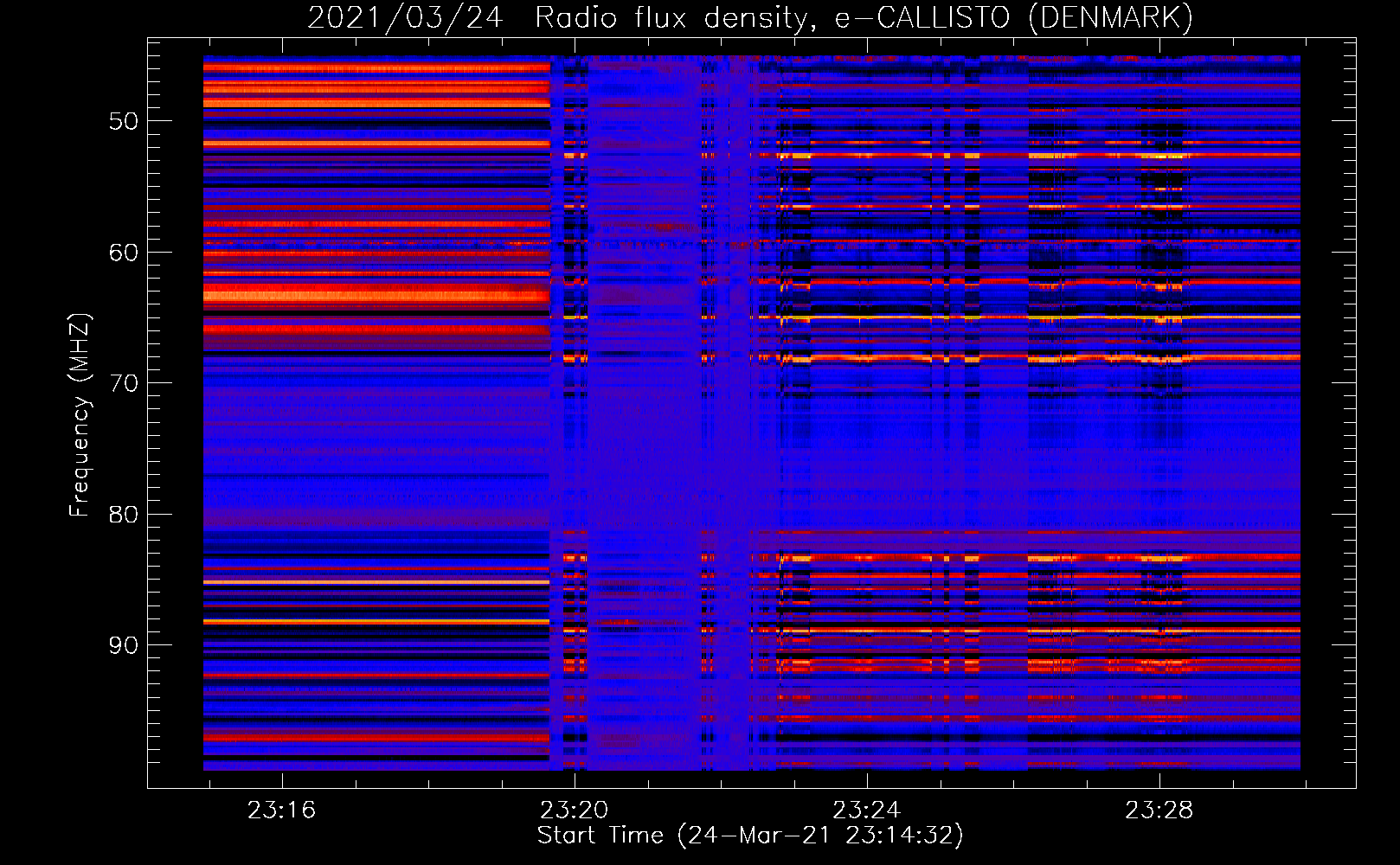Click the 80 frequency tick label
1400x865 pixels.
point(123,515)
